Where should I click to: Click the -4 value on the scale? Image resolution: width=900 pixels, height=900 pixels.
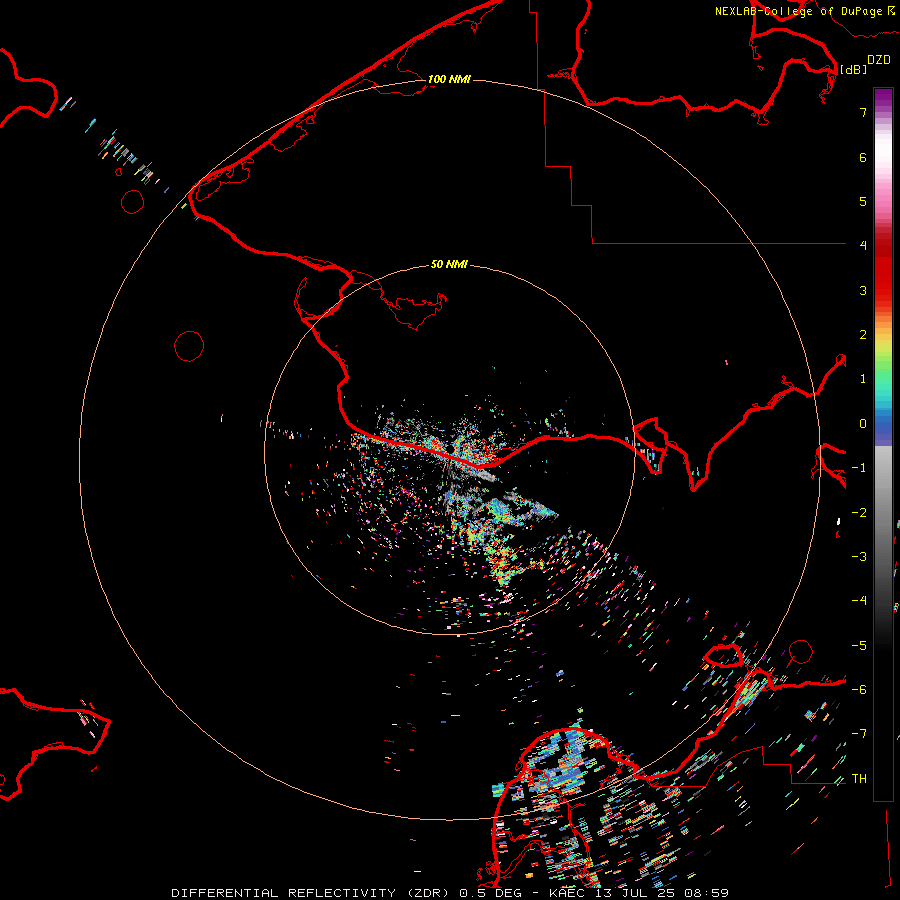click(859, 600)
